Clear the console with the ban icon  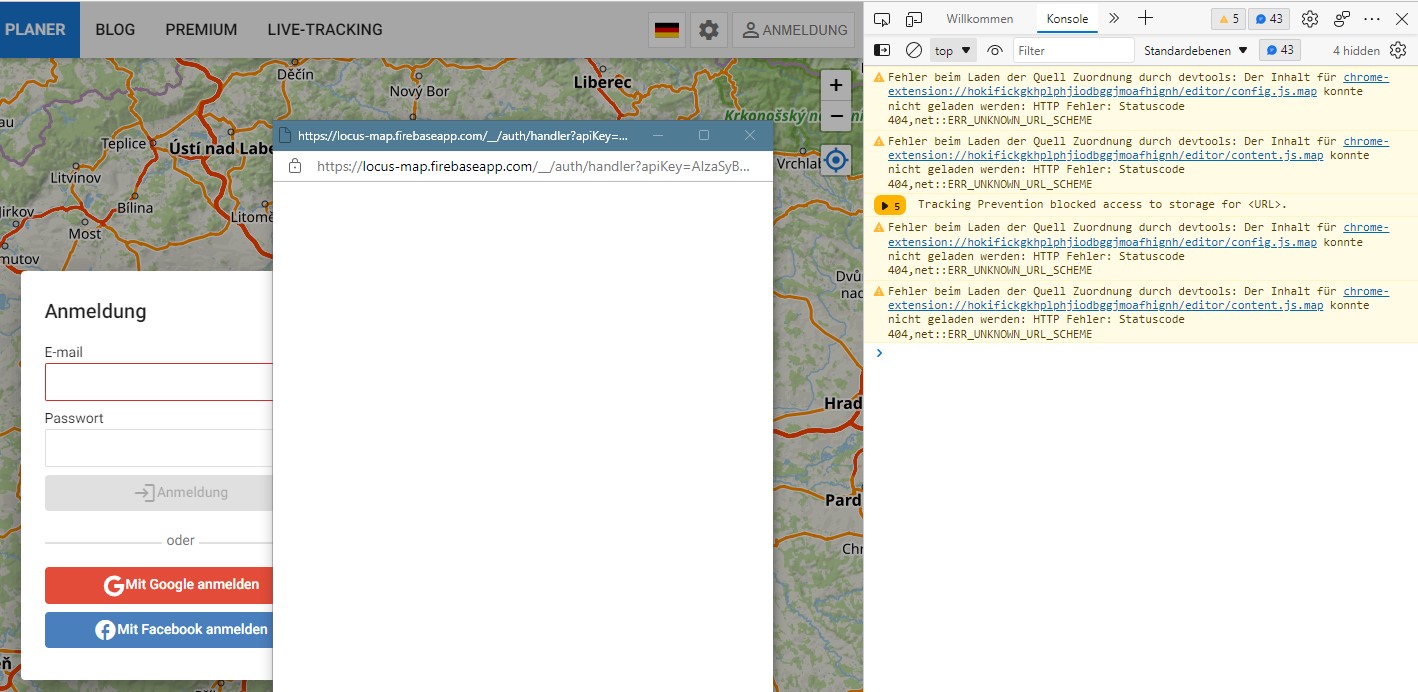click(913, 50)
